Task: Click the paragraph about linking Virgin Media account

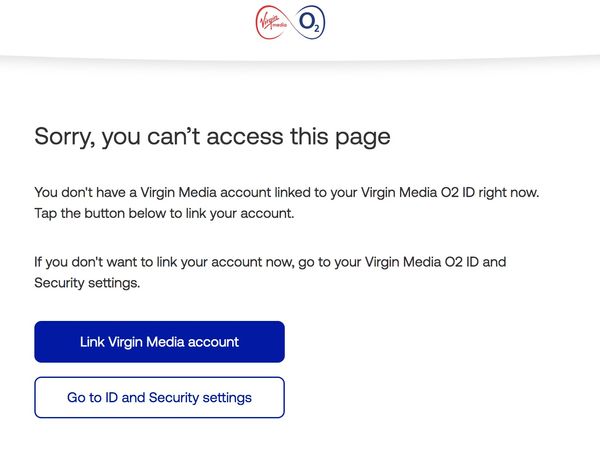Action: click(x=287, y=203)
